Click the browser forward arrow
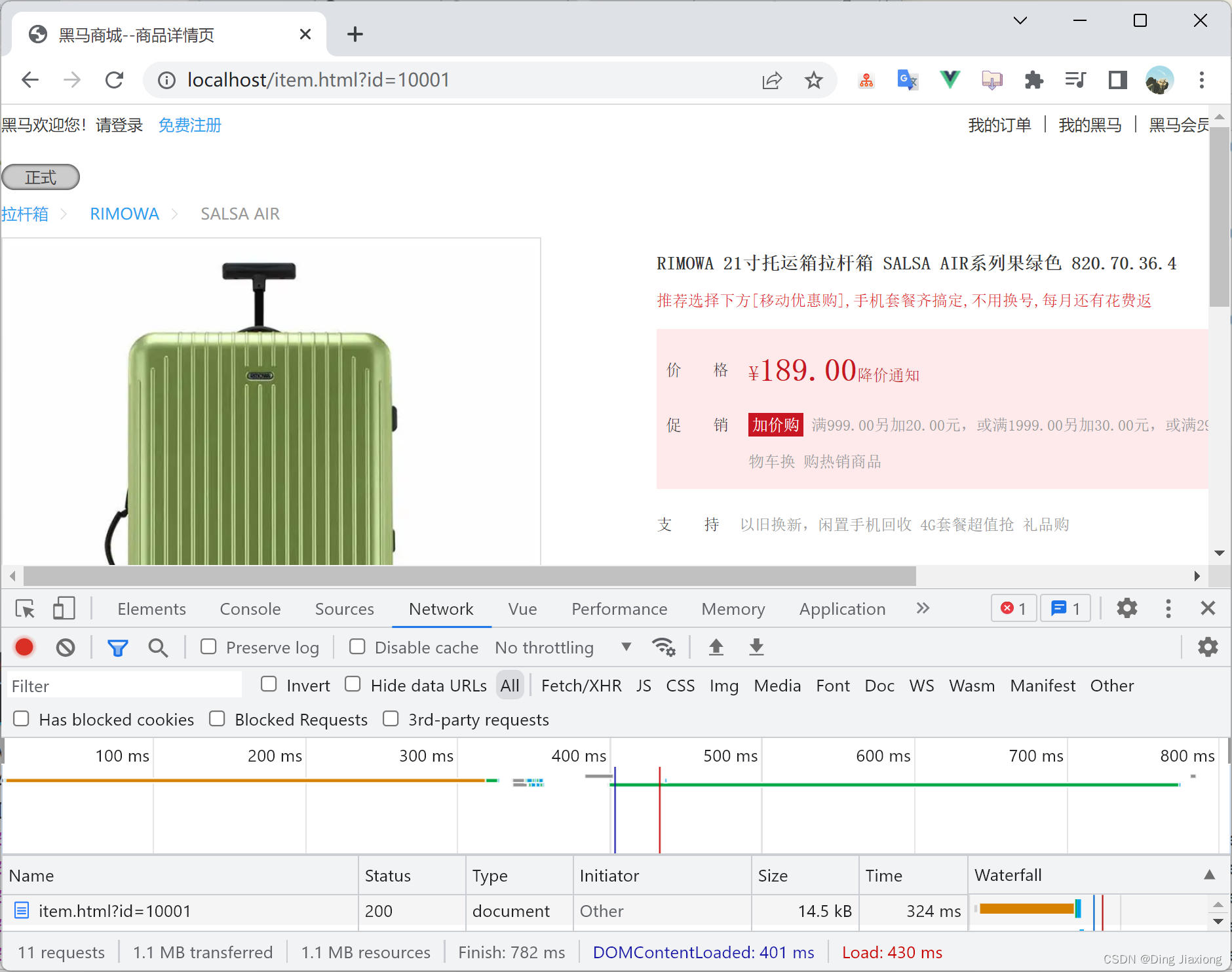 coord(72,80)
